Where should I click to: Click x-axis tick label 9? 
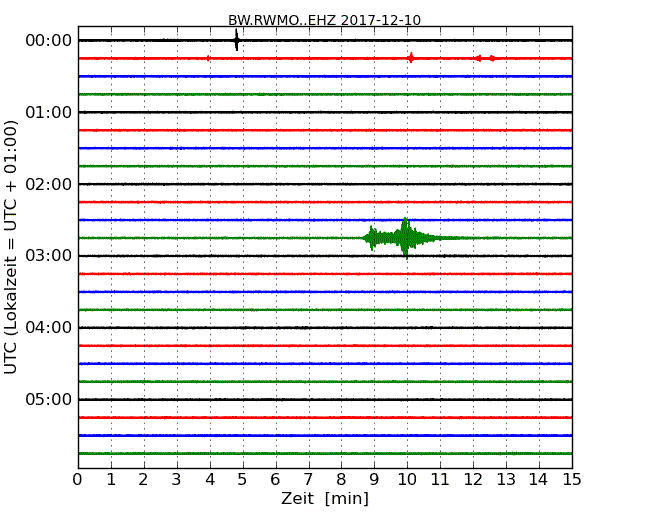[374, 480]
